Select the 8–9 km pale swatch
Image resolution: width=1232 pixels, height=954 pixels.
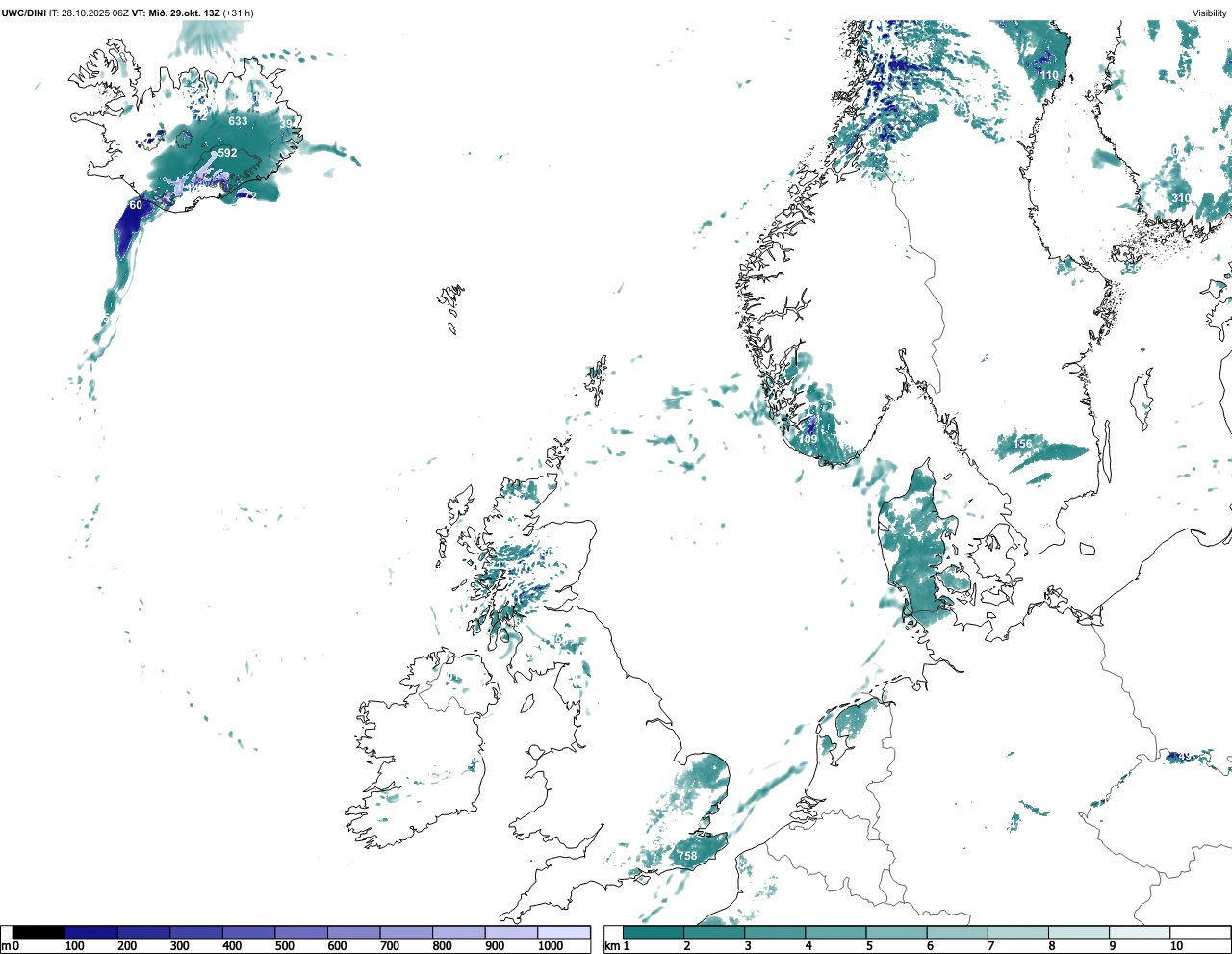coord(1078,933)
